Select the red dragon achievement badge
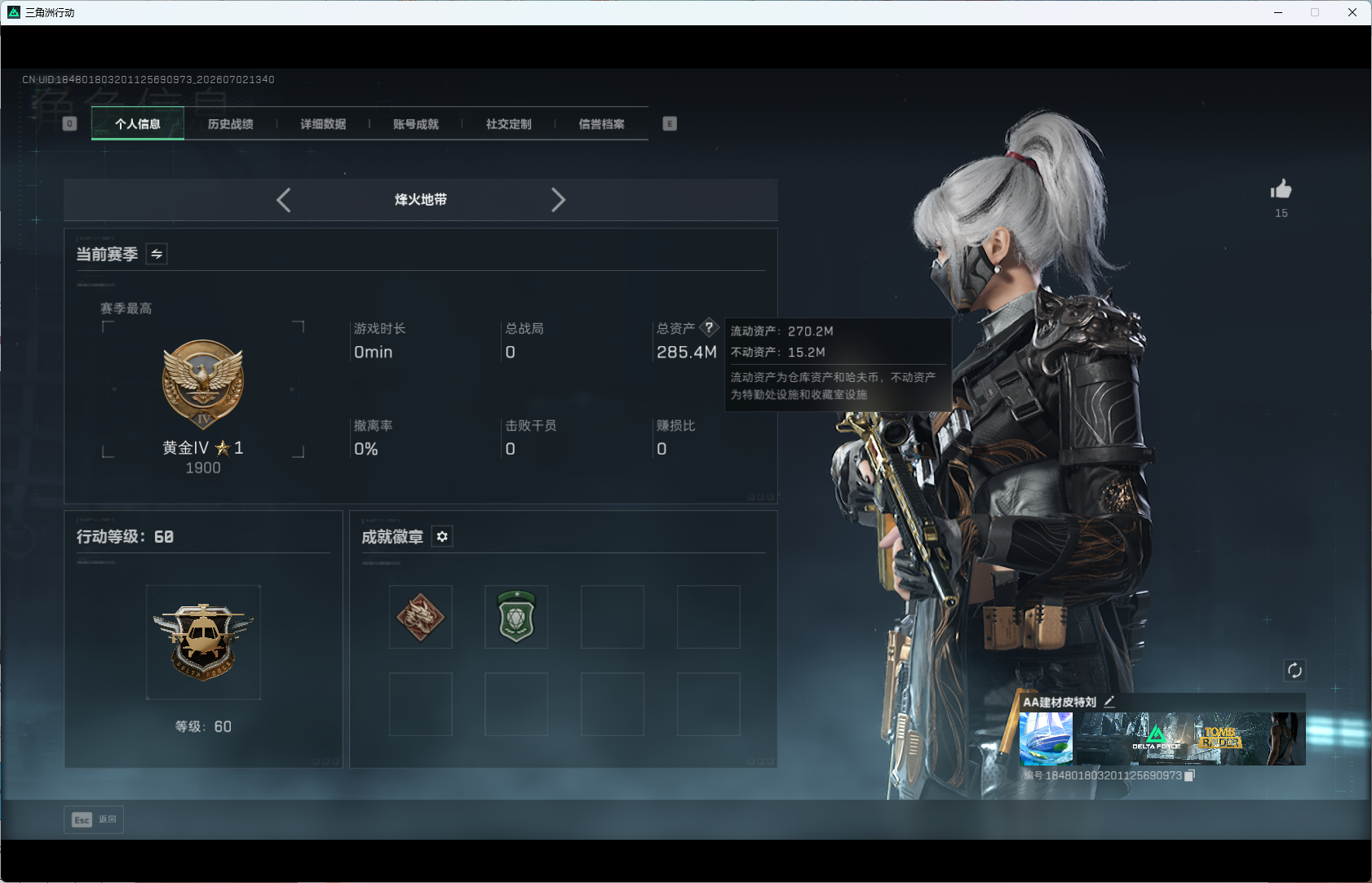 (x=421, y=617)
